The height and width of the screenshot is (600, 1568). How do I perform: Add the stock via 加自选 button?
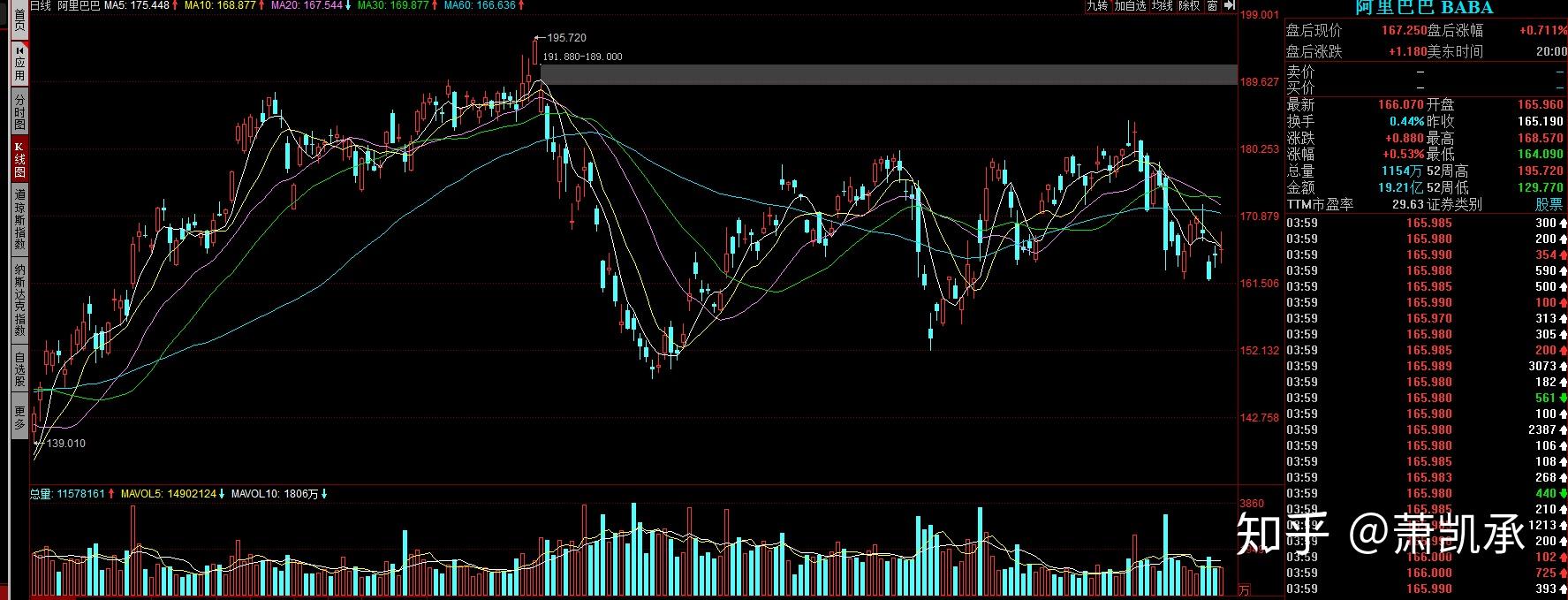[x=1130, y=5]
